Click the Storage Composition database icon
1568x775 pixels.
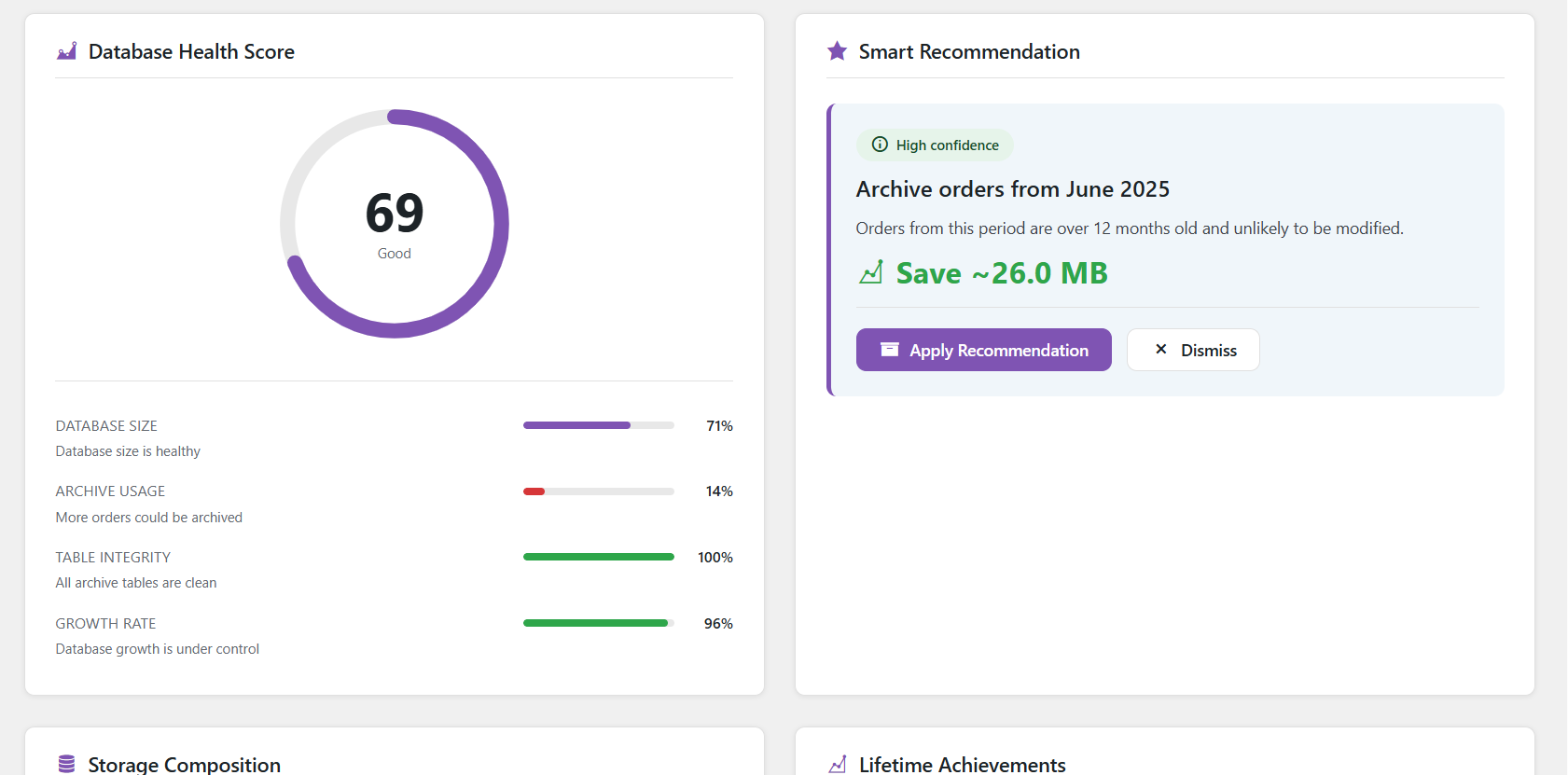point(66,765)
